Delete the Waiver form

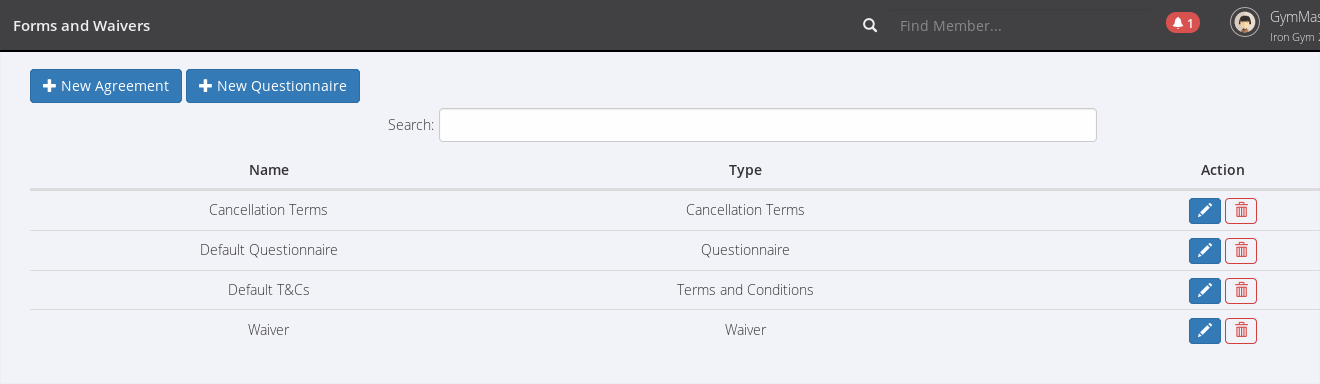coord(1241,330)
